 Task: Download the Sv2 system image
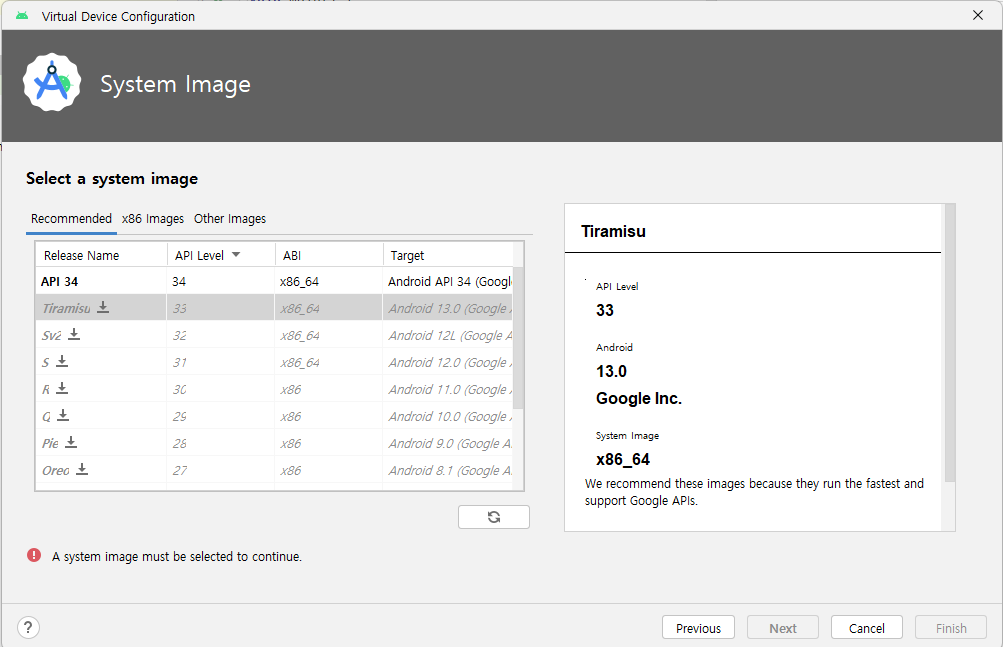[x=74, y=334]
